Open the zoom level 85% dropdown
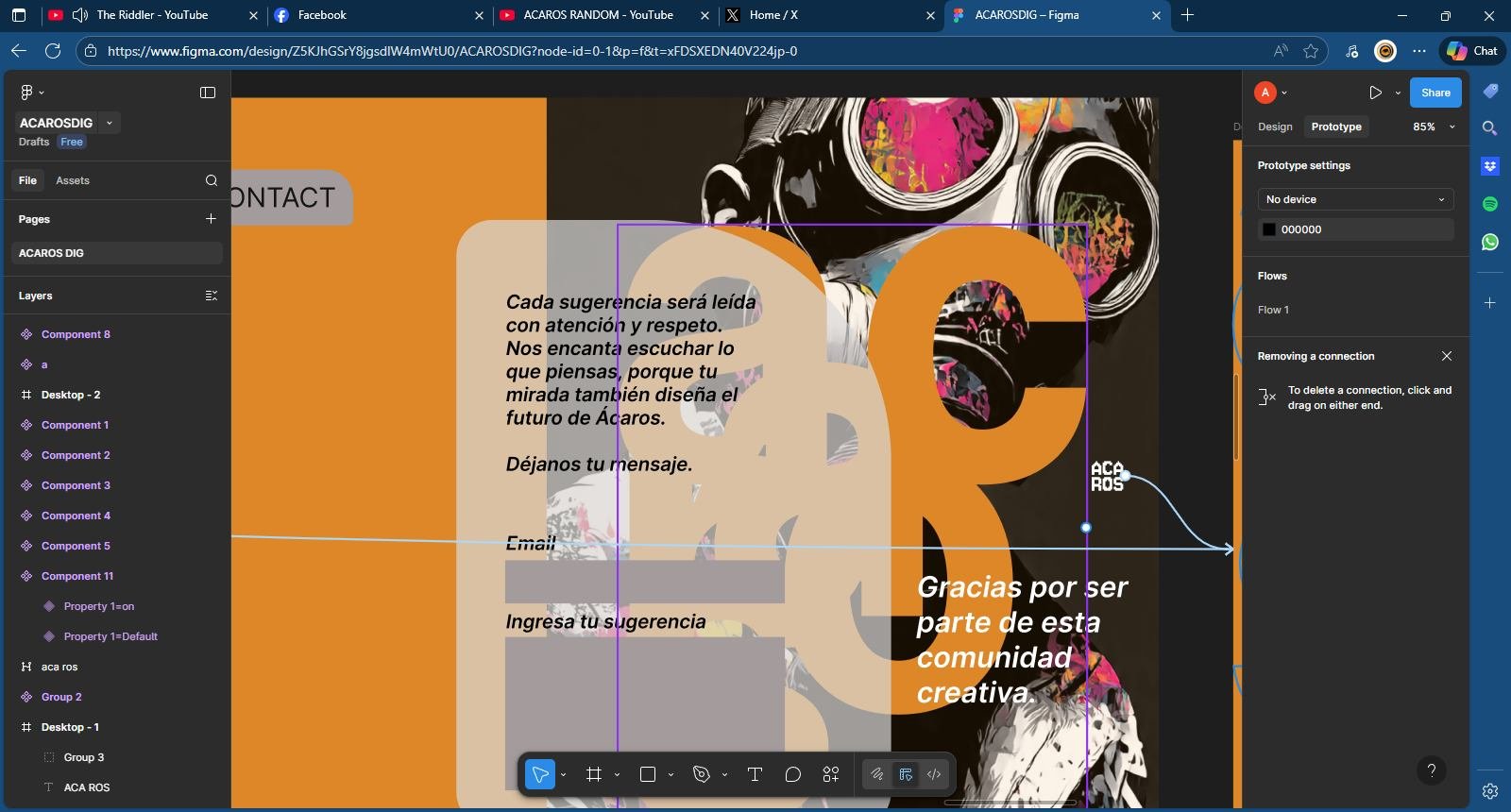The height and width of the screenshot is (812, 1511). (1434, 127)
